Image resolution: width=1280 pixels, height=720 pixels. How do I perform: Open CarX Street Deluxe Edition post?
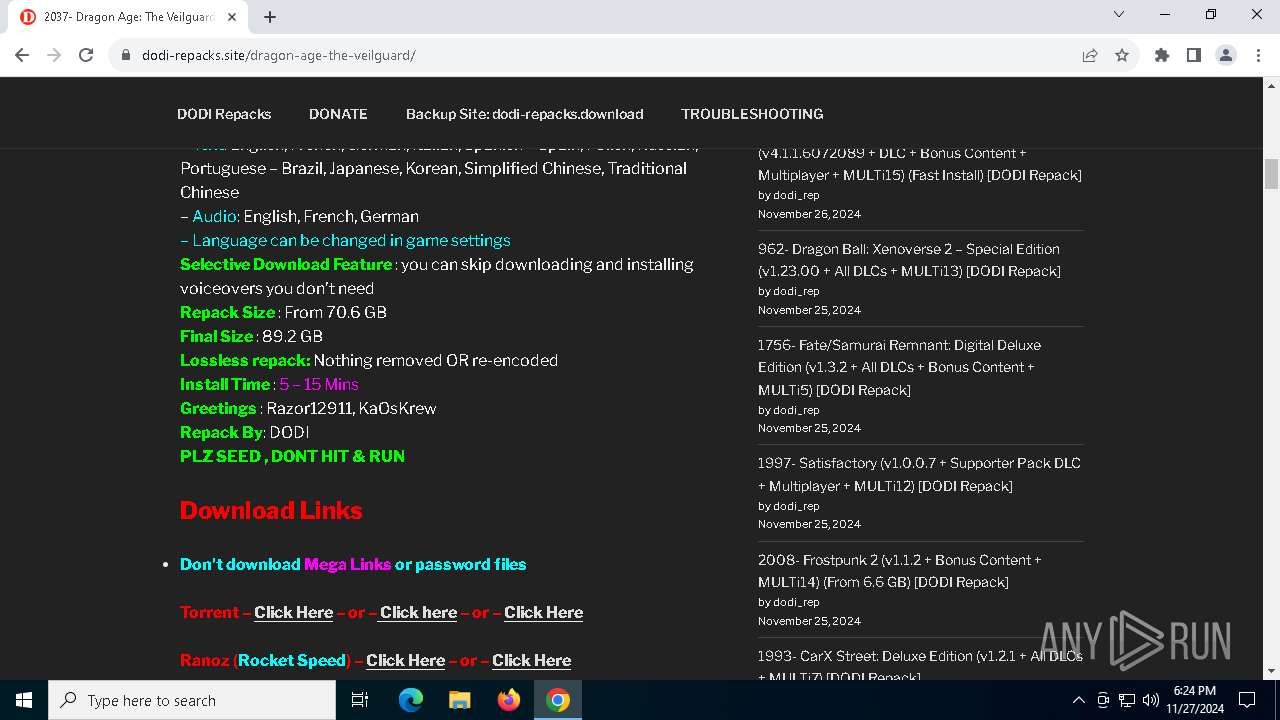pos(919,666)
